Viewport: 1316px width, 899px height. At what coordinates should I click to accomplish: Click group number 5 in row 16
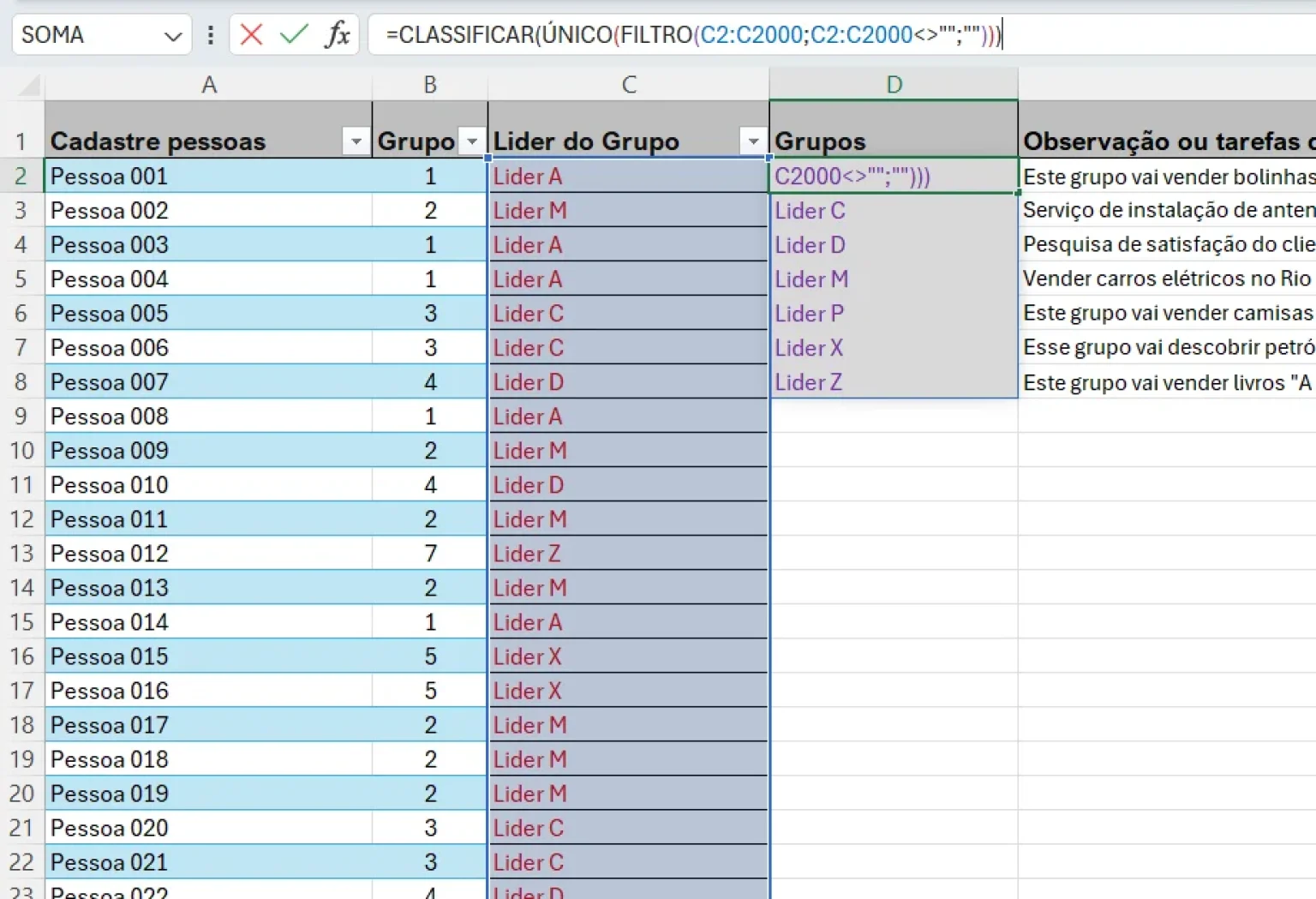(x=430, y=656)
